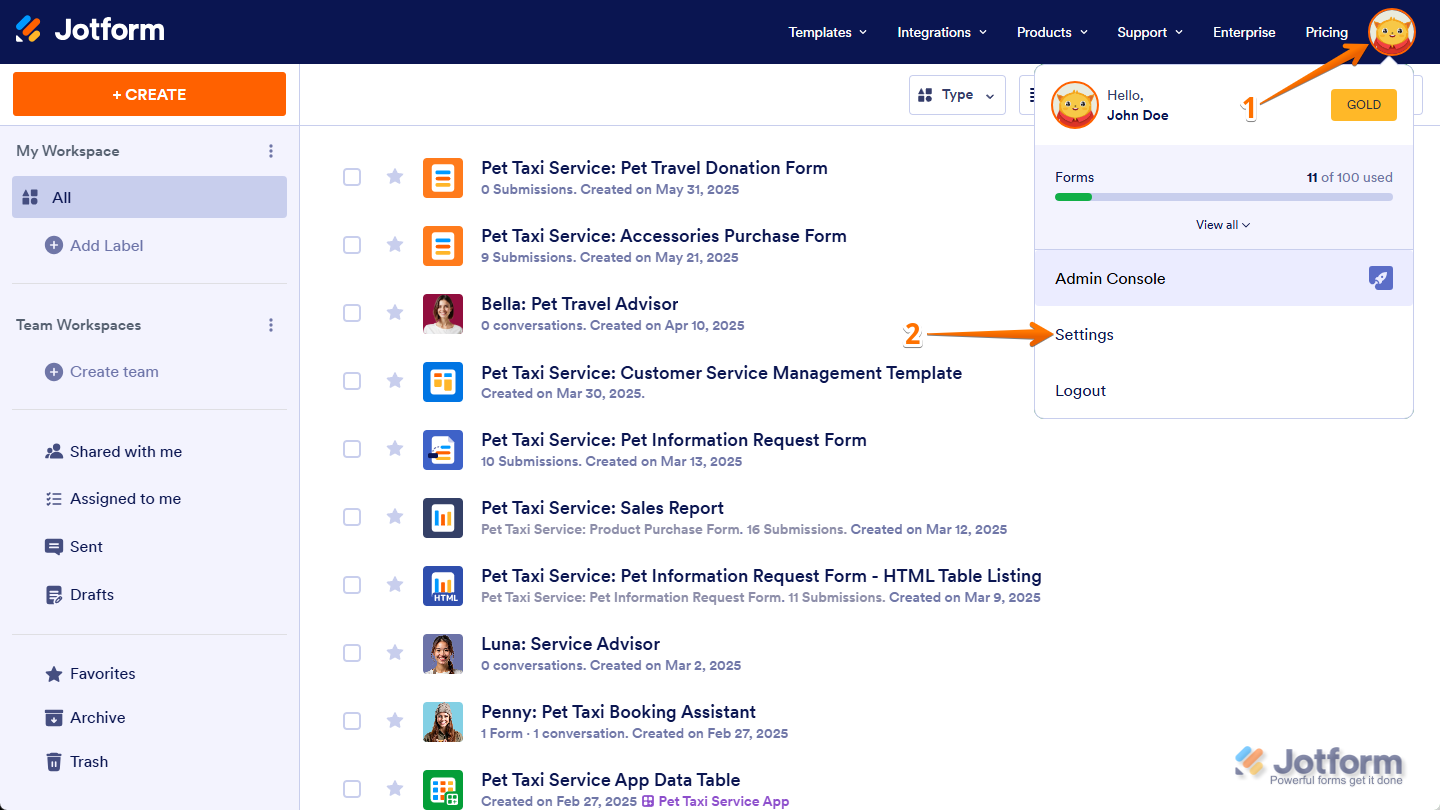Select the Pet Taxi Service: Sales Report chart icon
The width and height of the screenshot is (1440, 810).
coord(443,517)
